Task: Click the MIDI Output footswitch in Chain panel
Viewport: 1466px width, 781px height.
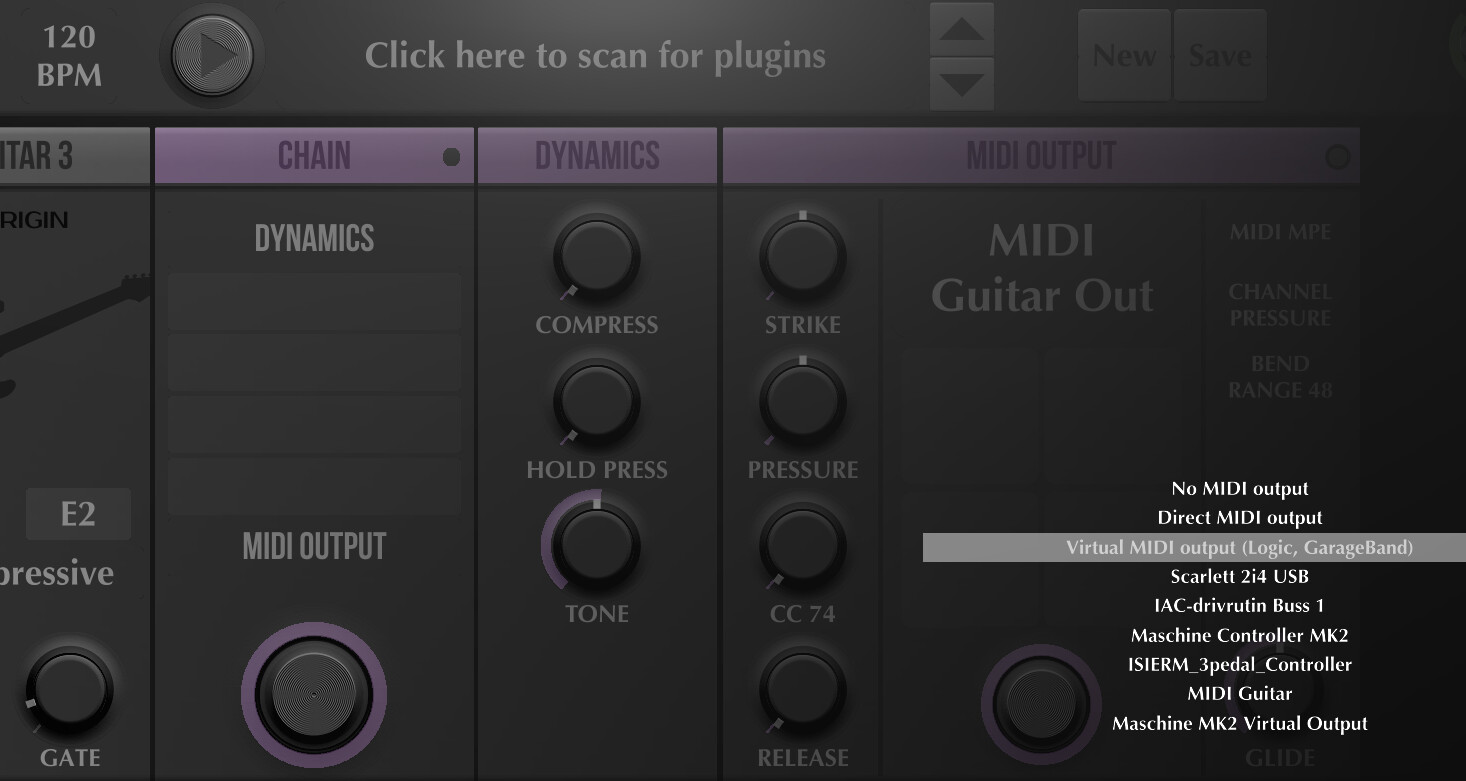Action: [x=313, y=693]
